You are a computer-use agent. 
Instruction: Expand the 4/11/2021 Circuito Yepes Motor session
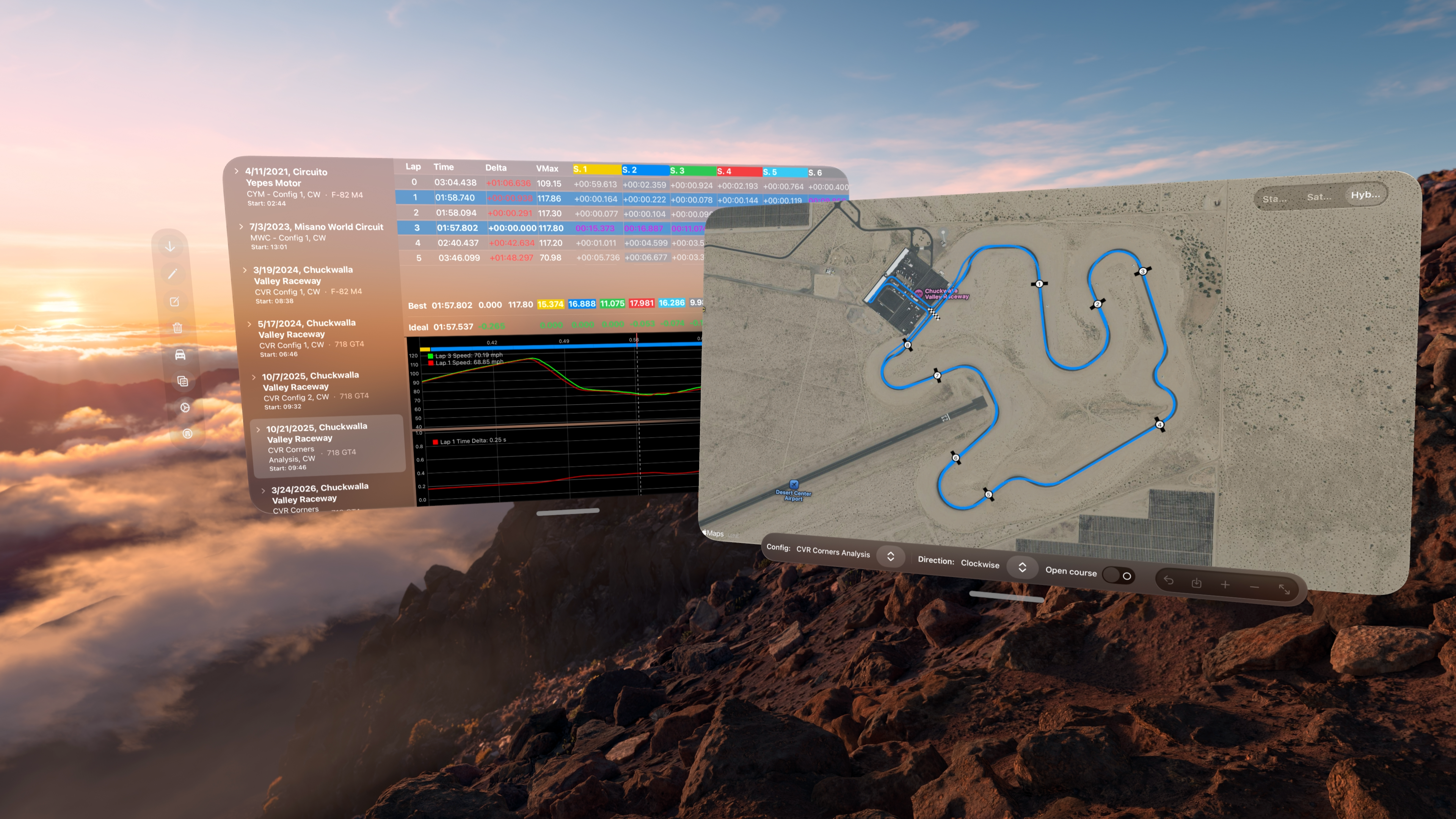[236, 171]
